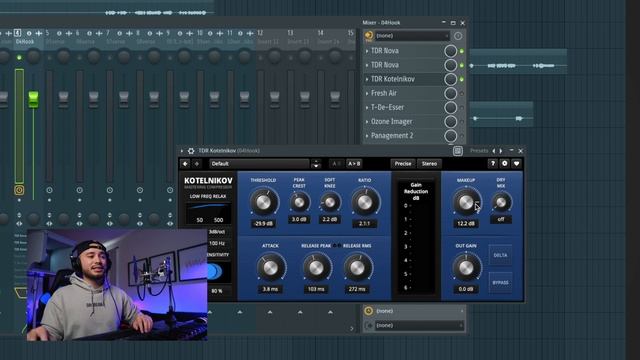Open Kotelnikov settings cog next to help
The height and width of the screenshot is (360, 640).
click(x=504, y=163)
